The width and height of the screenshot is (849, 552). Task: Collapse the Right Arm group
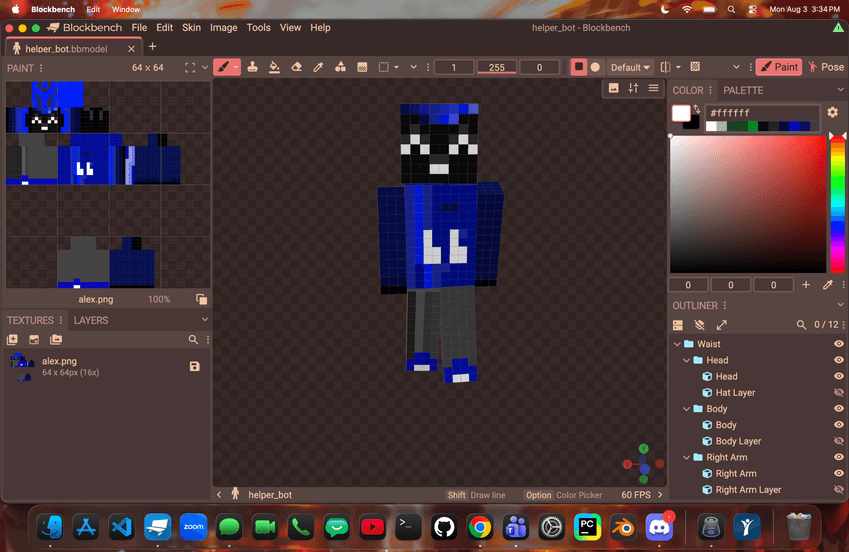coord(687,457)
